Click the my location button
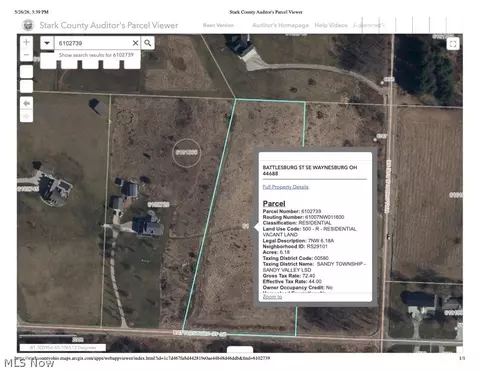 (27, 86)
